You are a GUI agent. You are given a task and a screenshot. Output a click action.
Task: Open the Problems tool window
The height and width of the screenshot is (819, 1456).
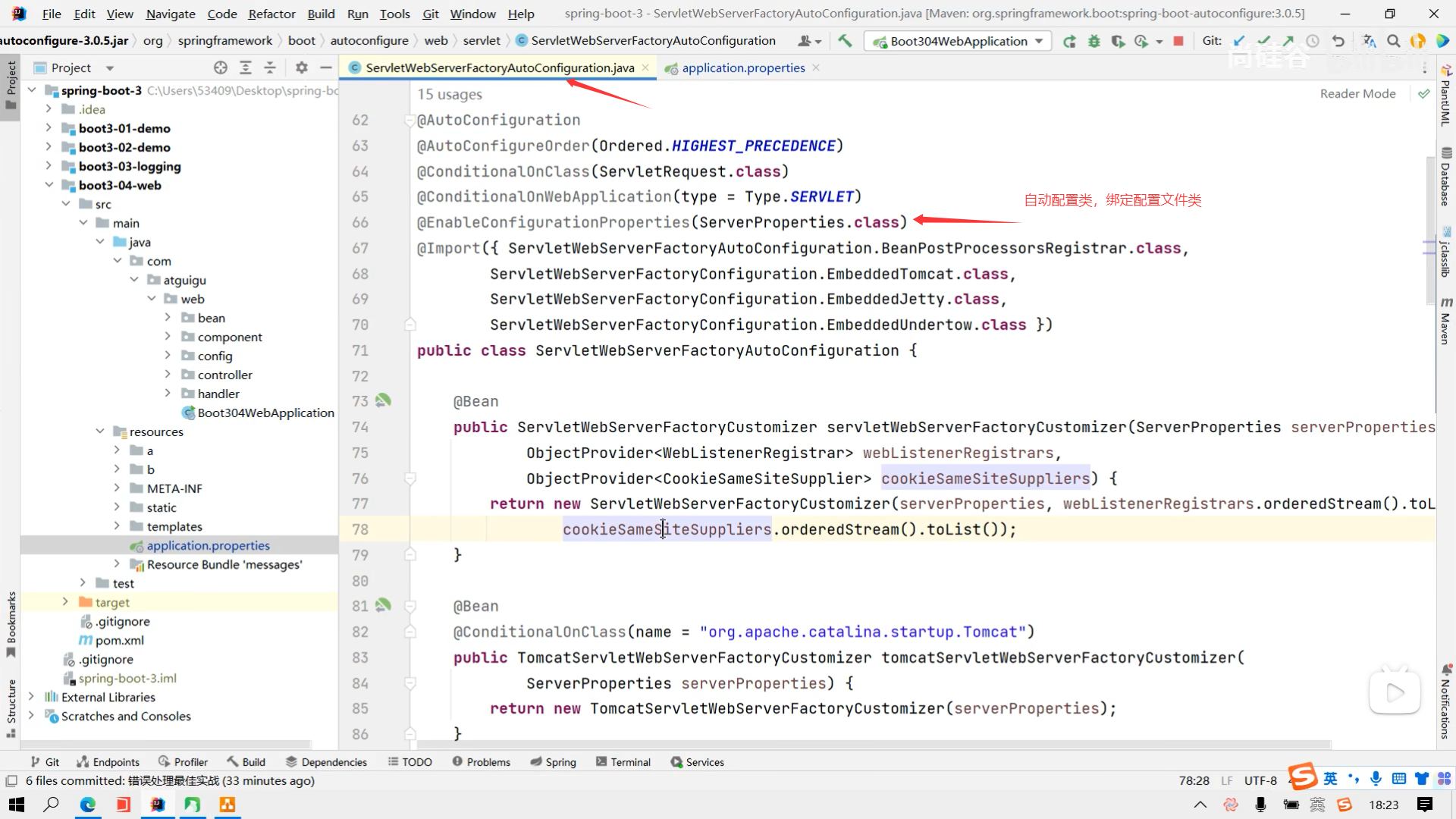pos(482,762)
